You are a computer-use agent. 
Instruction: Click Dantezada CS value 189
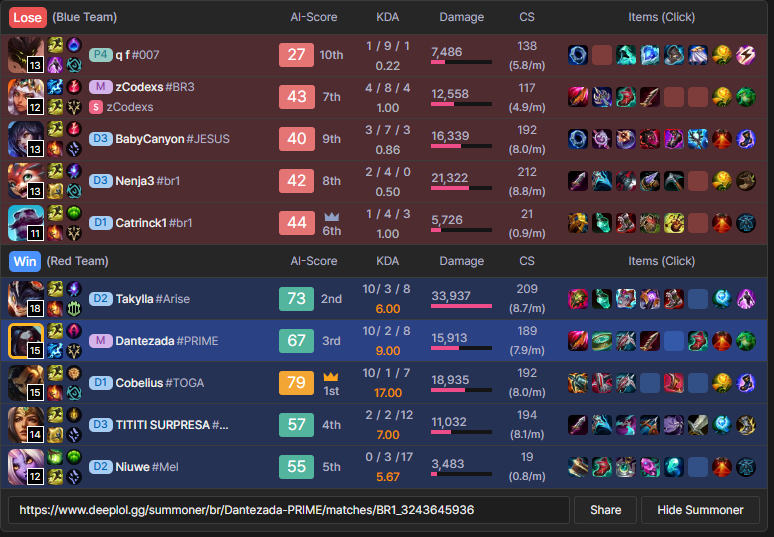point(527,331)
